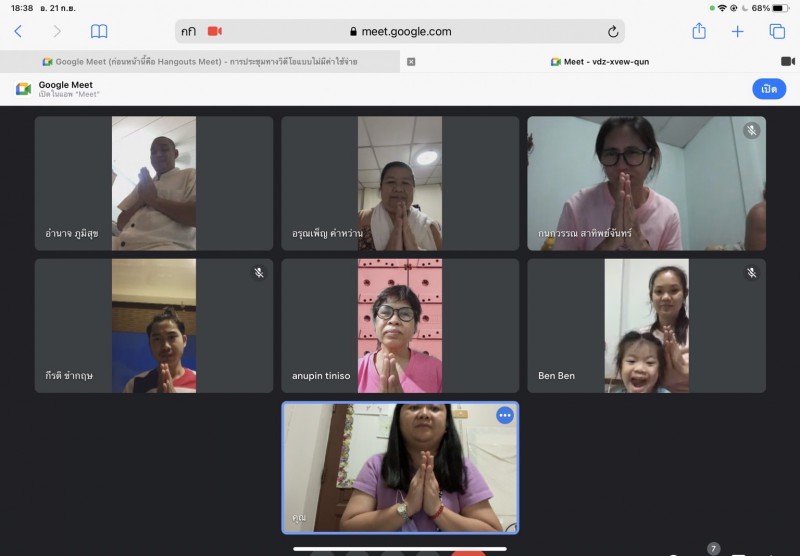
Task: Switch to Meet - vdz-xvew-qun tab
Action: [600, 61]
